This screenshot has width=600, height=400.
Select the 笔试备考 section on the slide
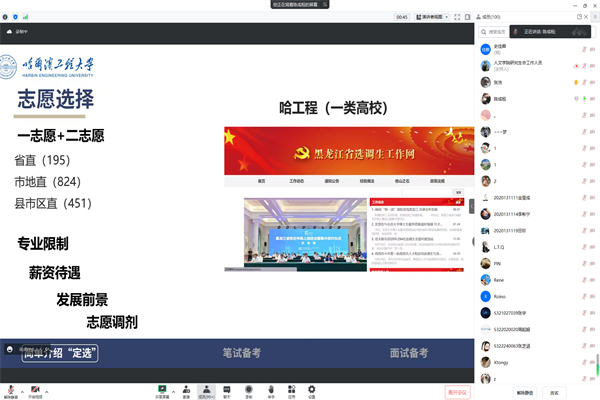241,353
